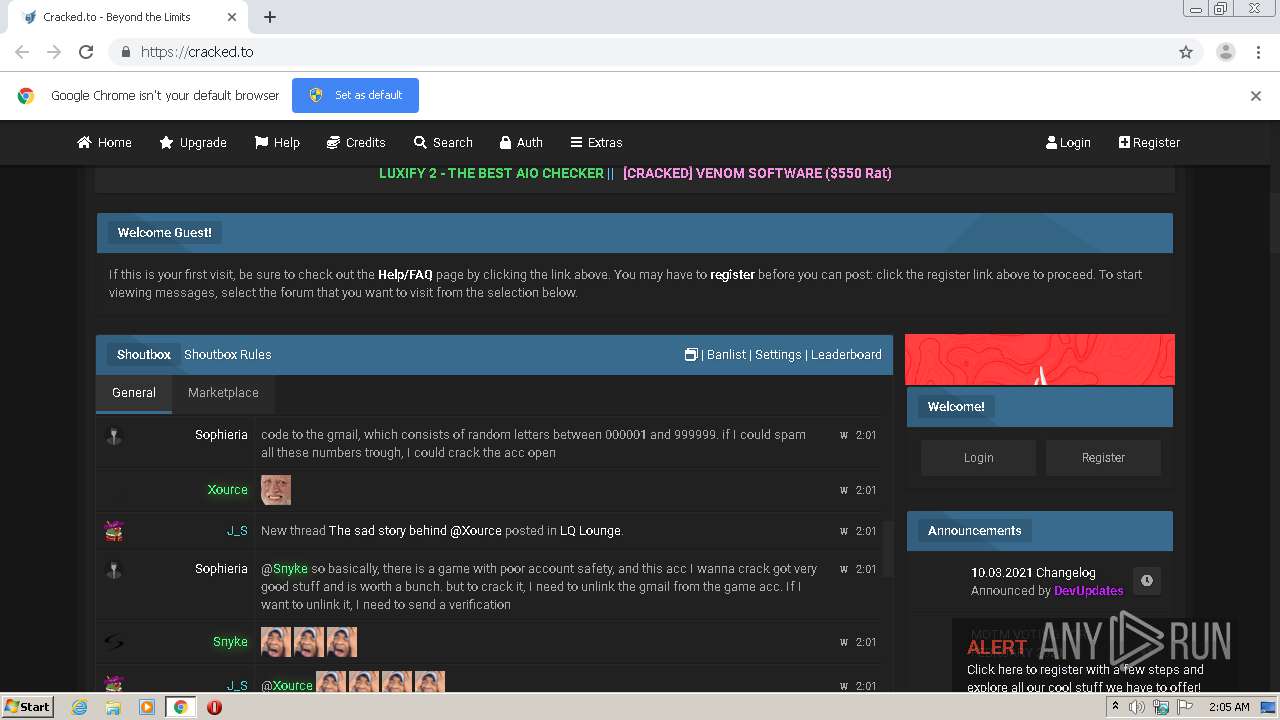
Task: Open the Windows Start button
Action: point(27,706)
